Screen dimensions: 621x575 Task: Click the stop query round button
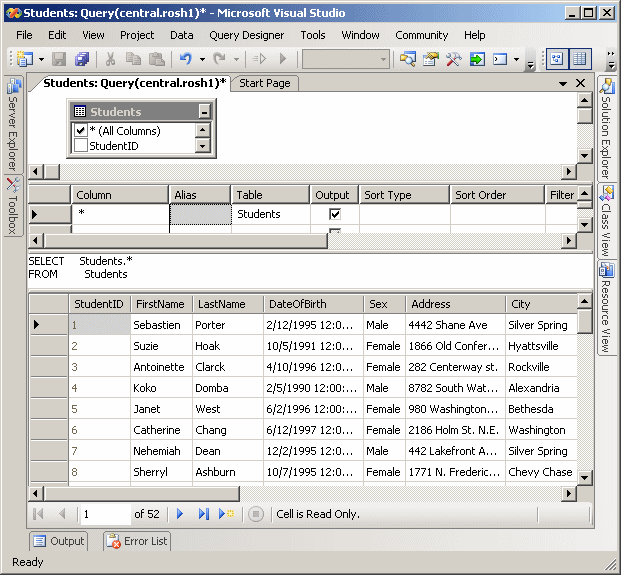(x=256, y=514)
